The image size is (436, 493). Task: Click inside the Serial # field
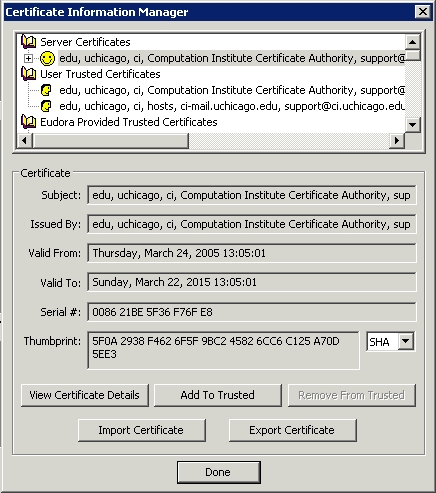(252, 312)
